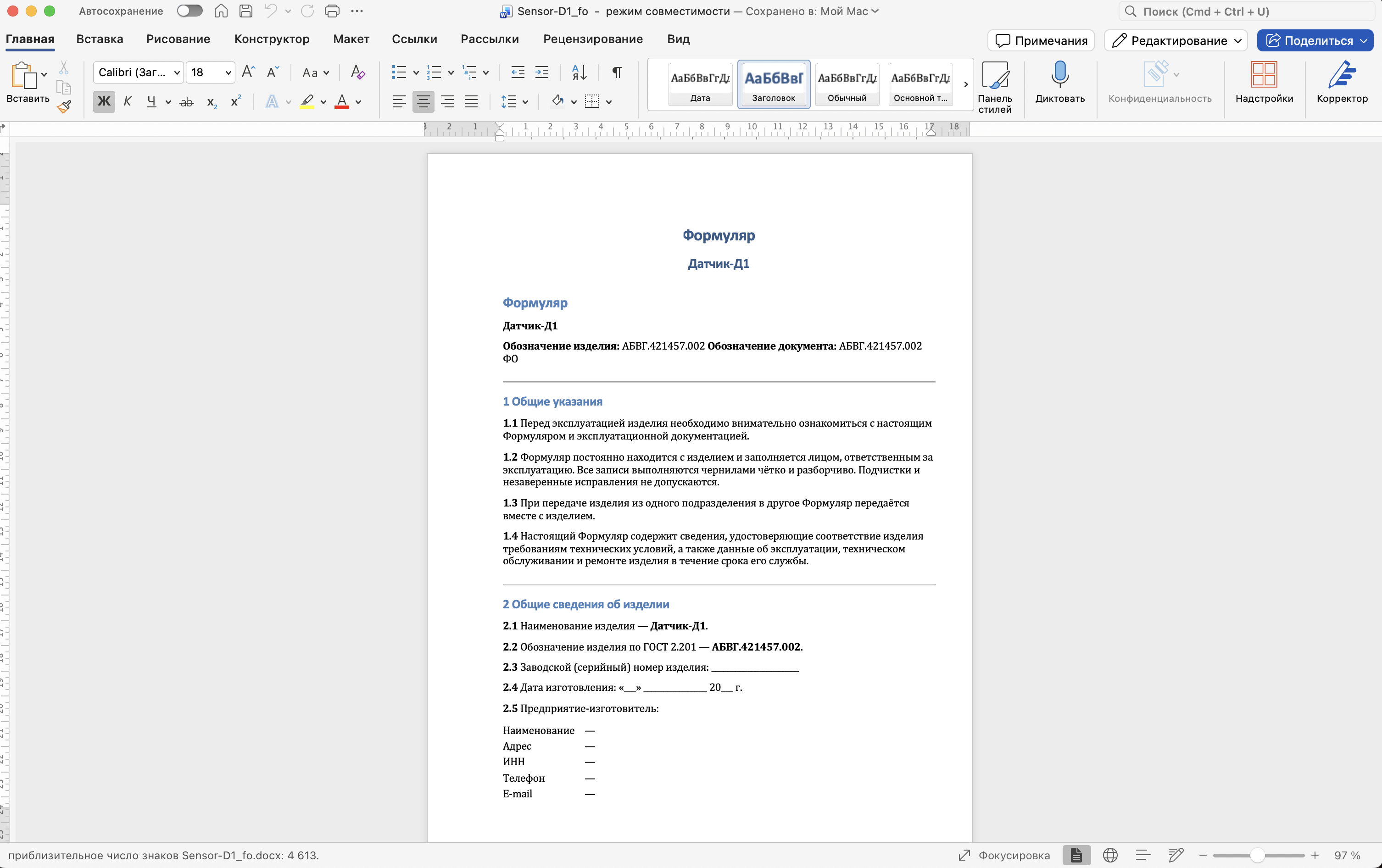Image resolution: width=1382 pixels, height=868 pixels.
Task: Click the Copy icon in clipboard group
Action: (x=64, y=87)
